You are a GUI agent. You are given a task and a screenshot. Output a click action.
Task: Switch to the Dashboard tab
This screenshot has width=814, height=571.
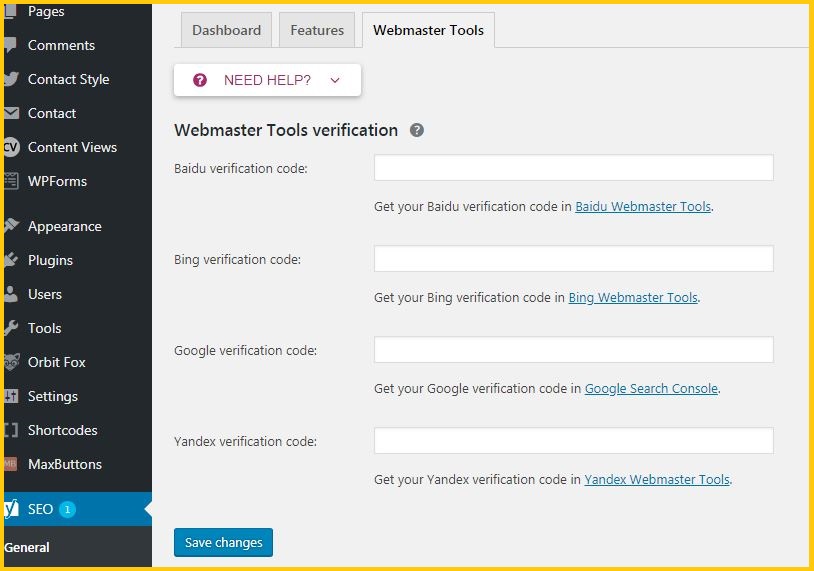point(226,30)
